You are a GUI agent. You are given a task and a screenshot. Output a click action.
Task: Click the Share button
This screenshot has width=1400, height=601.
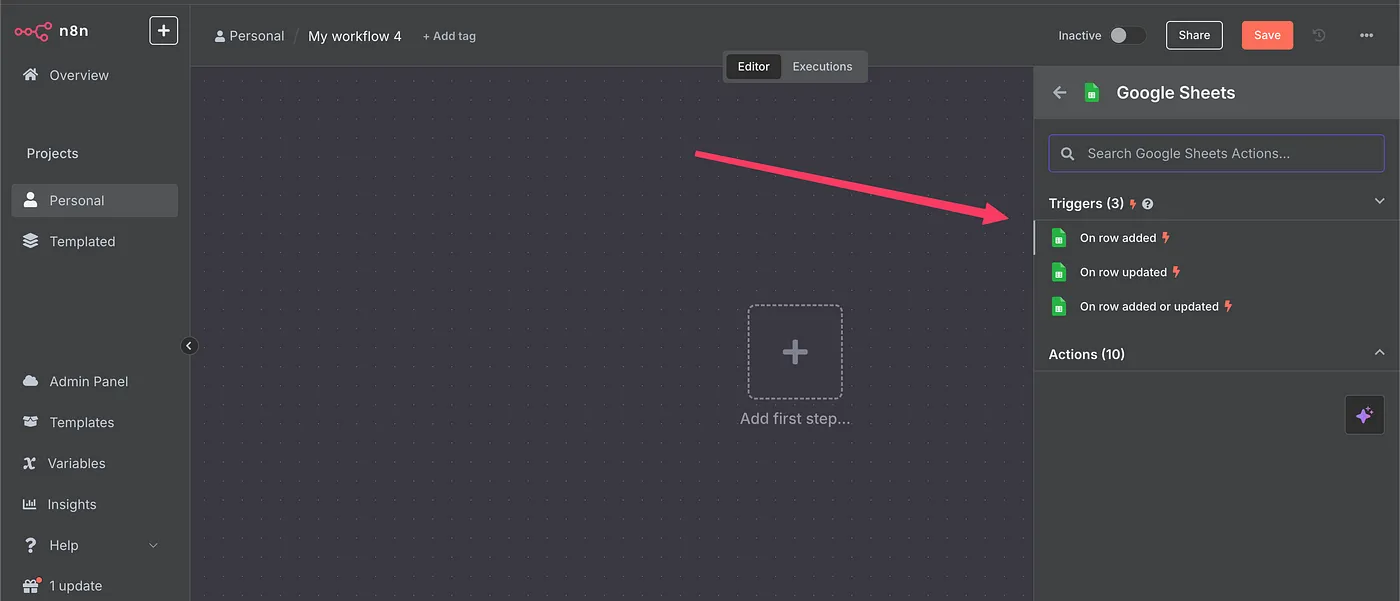tap(1194, 35)
